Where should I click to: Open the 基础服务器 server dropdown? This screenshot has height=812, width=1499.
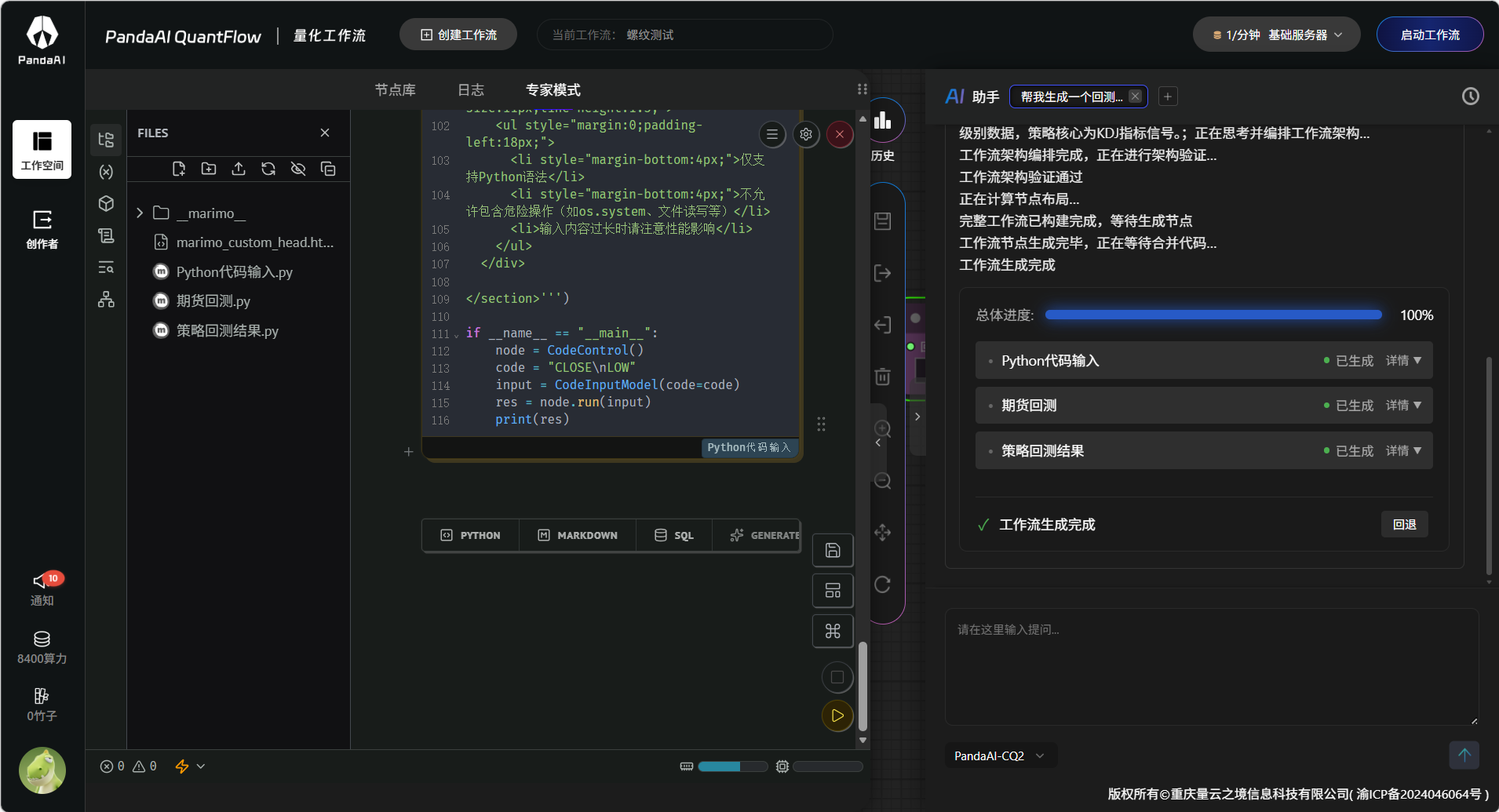point(1276,35)
